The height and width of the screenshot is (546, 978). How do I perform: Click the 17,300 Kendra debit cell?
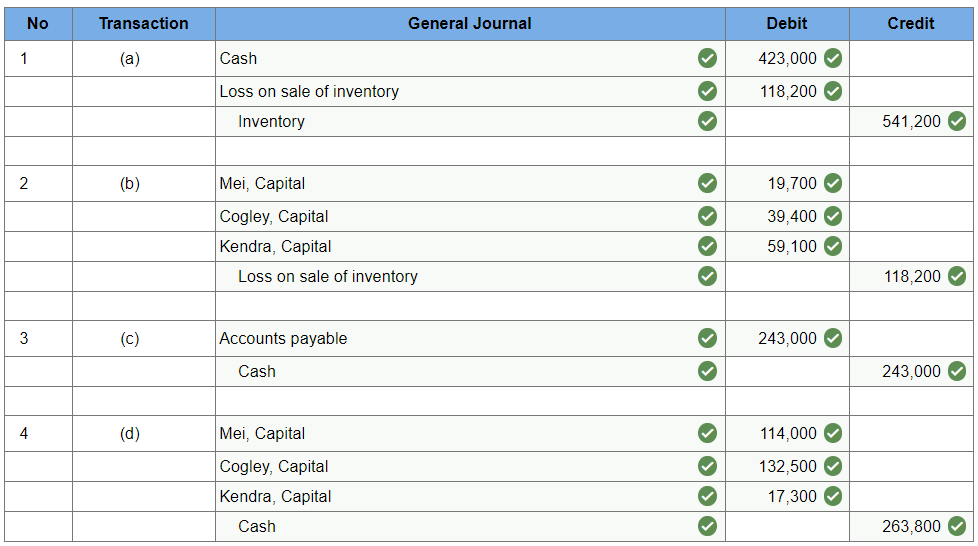tap(787, 497)
